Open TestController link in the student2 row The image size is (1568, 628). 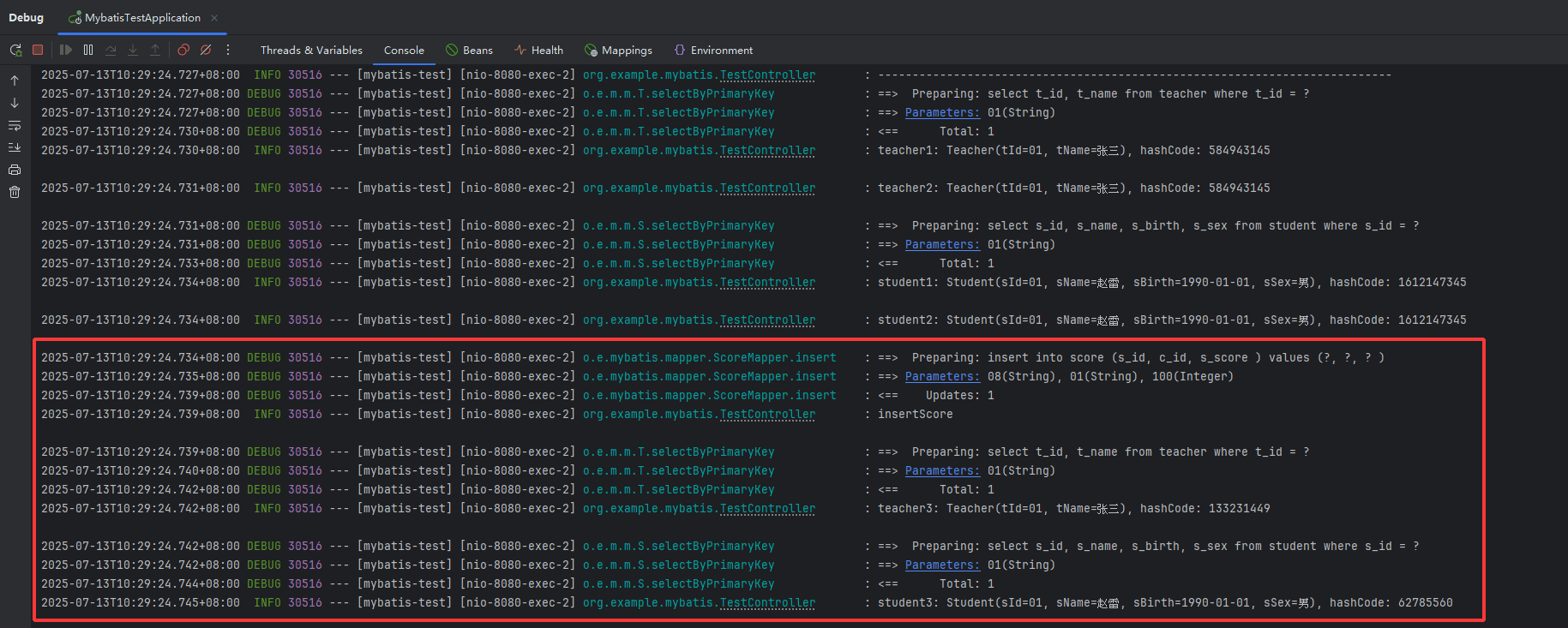(767, 320)
